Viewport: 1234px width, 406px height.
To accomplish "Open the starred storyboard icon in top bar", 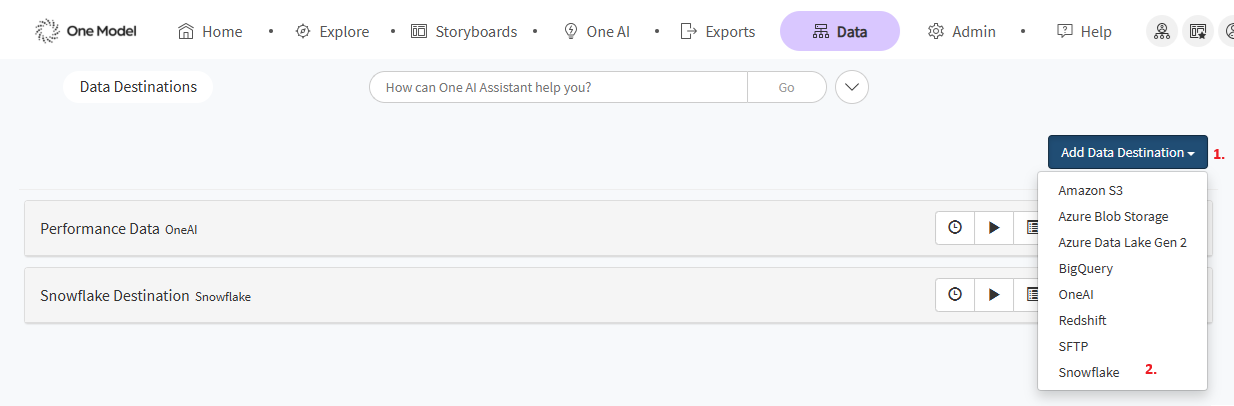I will coord(1197,31).
